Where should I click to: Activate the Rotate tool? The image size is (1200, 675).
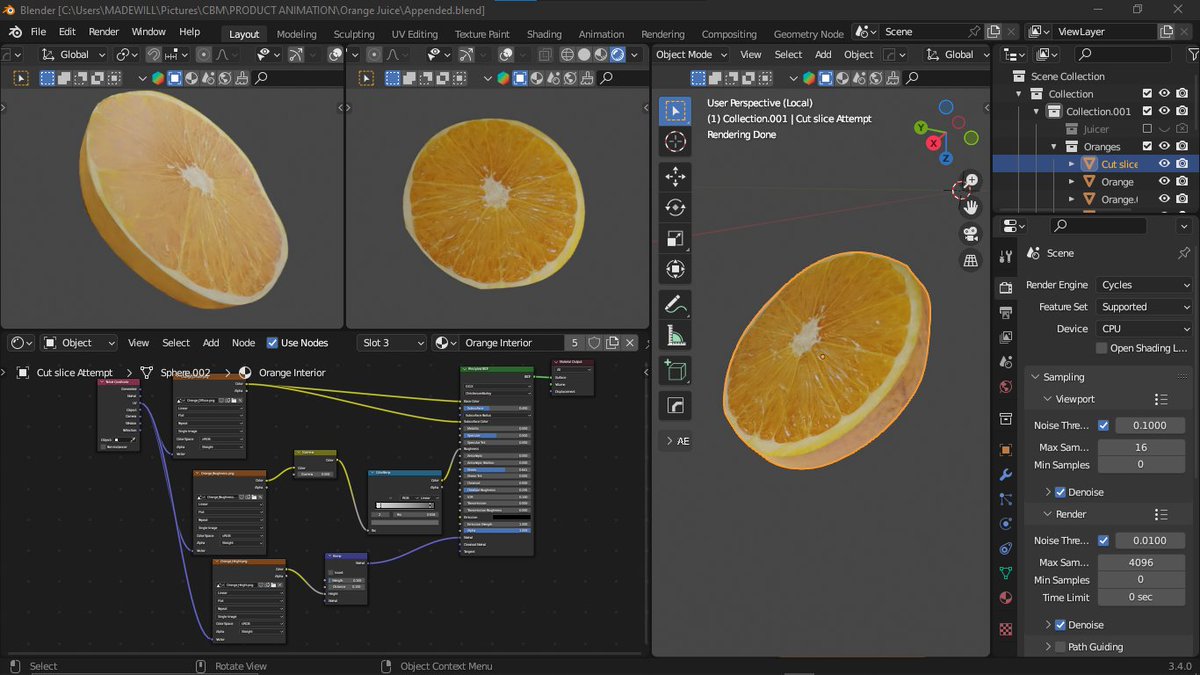pyautogui.click(x=675, y=208)
